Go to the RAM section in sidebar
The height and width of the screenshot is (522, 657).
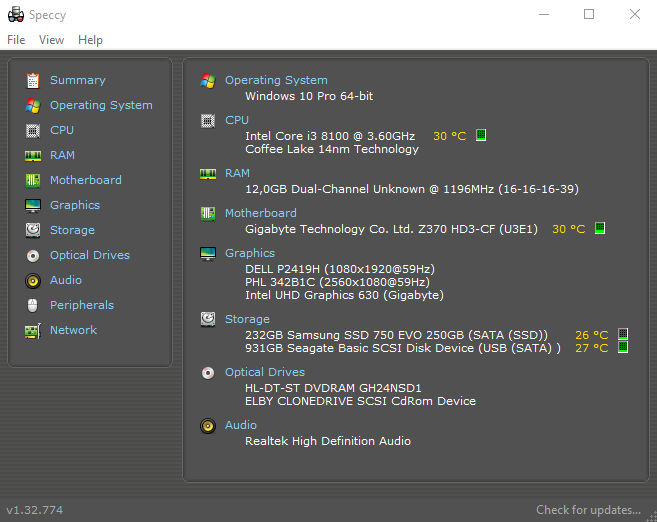point(62,155)
